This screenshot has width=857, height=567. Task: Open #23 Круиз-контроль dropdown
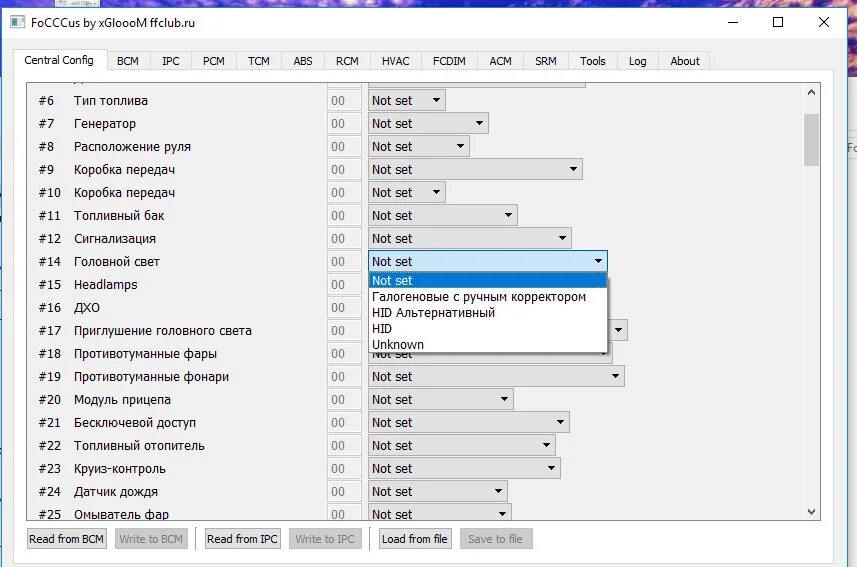(x=464, y=469)
